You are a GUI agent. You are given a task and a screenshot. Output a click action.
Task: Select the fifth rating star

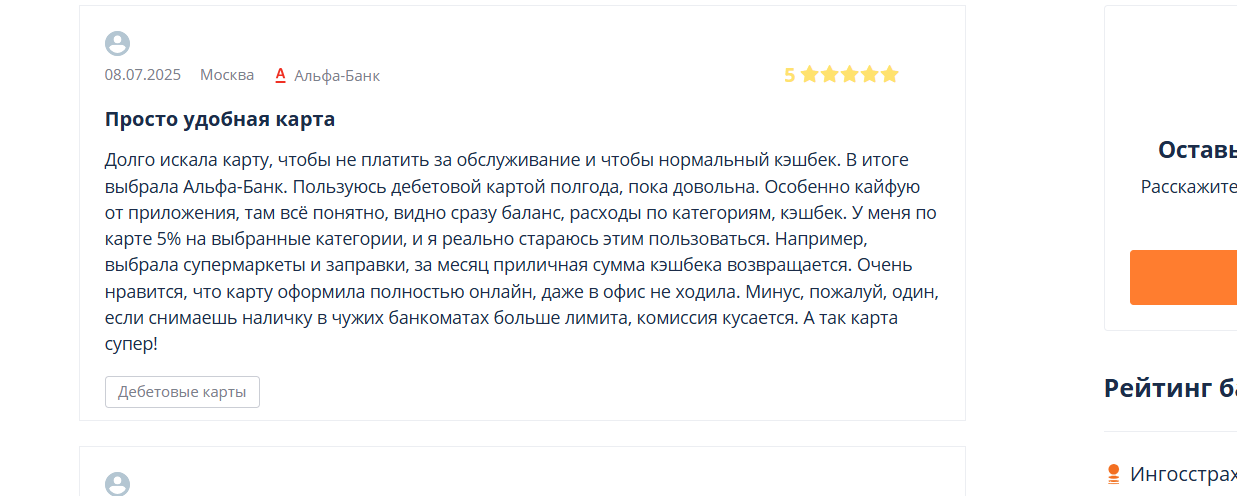tap(890, 74)
